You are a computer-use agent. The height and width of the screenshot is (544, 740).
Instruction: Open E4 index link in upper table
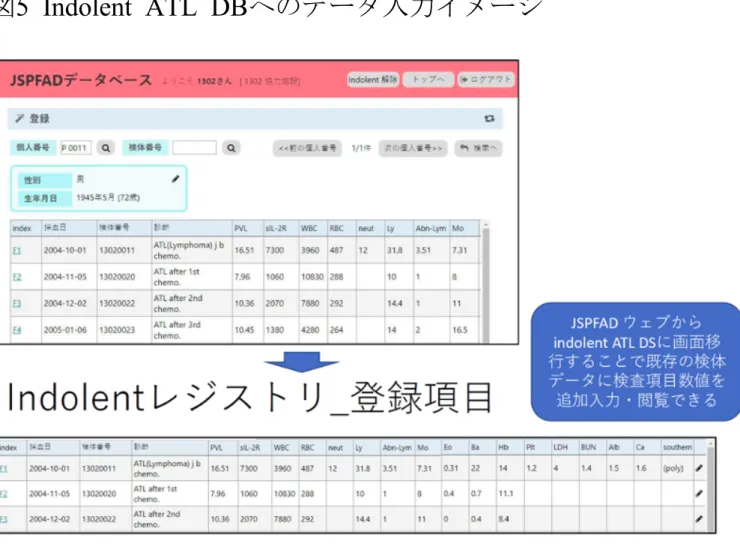coord(17,330)
